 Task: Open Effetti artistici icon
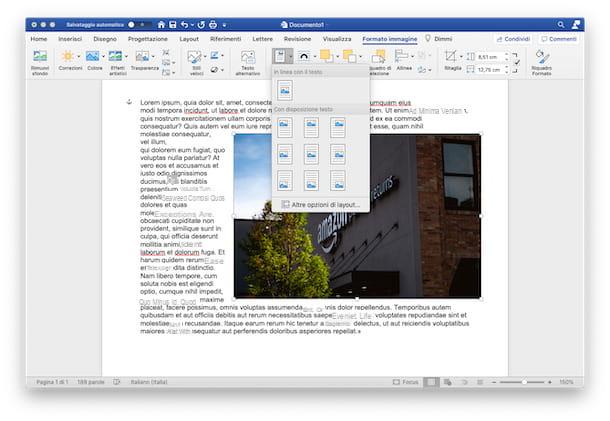[x=116, y=56]
